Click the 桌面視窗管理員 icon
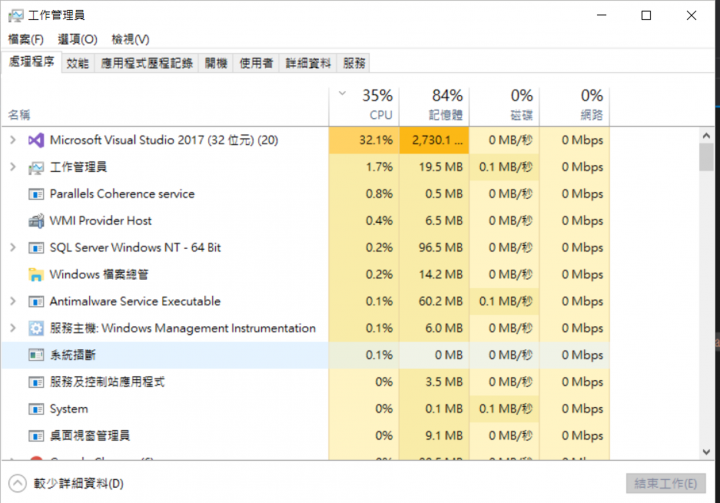This screenshot has height=503, width=720. click(x=36, y=435)
